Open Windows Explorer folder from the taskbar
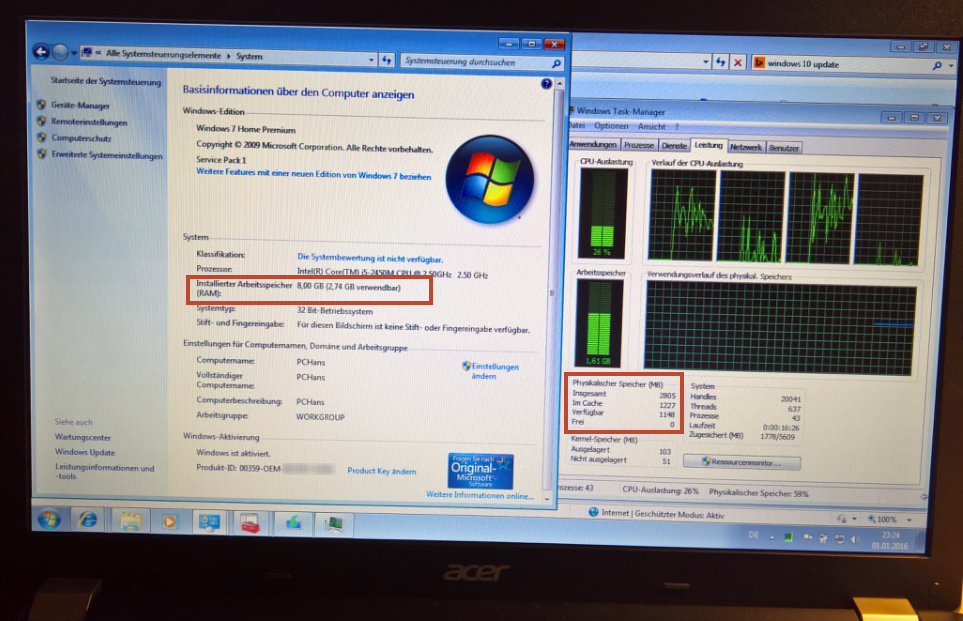Screen dimensions: 963x621 (x=130, y=521)
